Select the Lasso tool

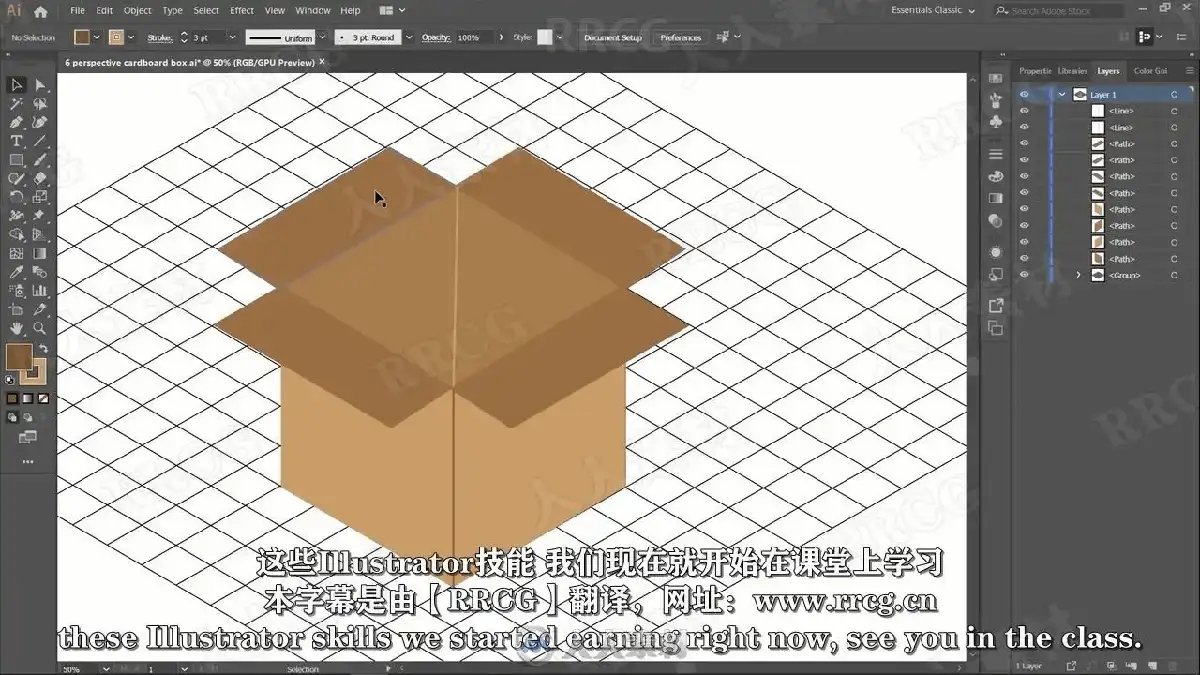click(40, 104)
